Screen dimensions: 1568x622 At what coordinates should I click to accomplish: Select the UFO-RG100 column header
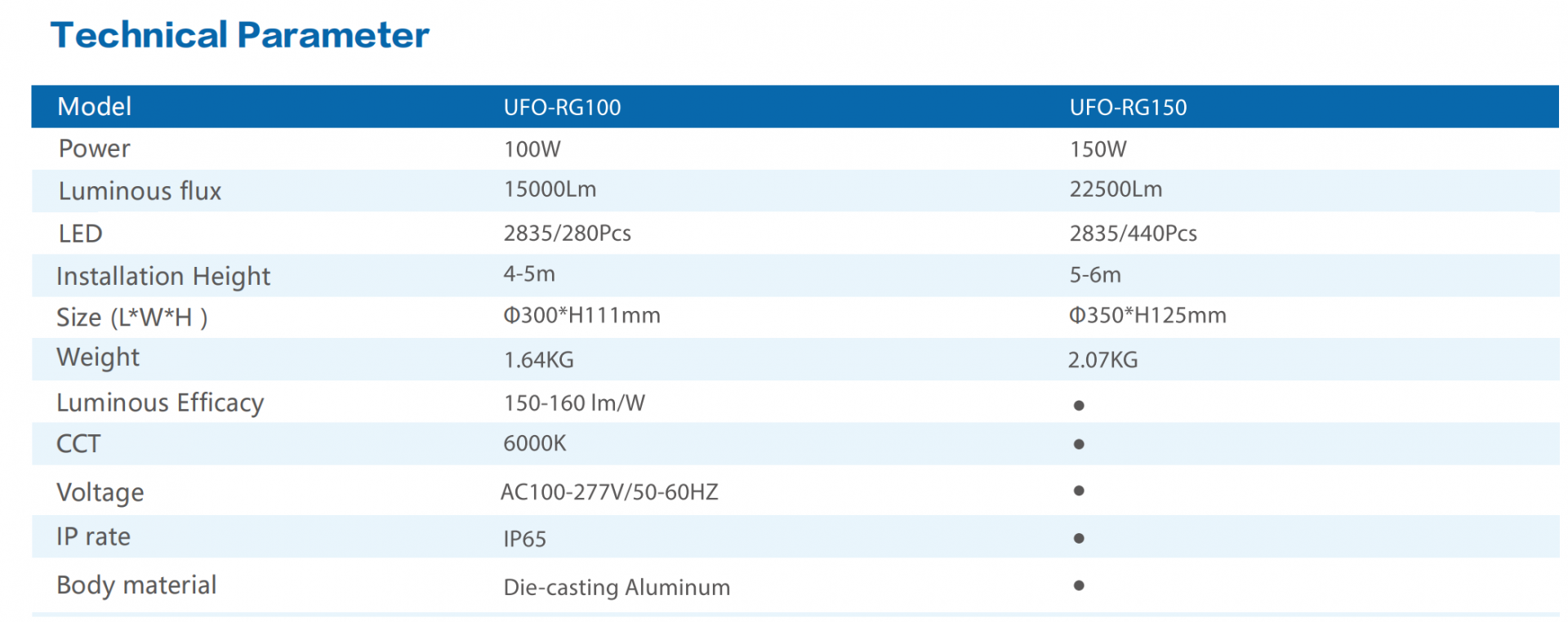coord(562,107)
